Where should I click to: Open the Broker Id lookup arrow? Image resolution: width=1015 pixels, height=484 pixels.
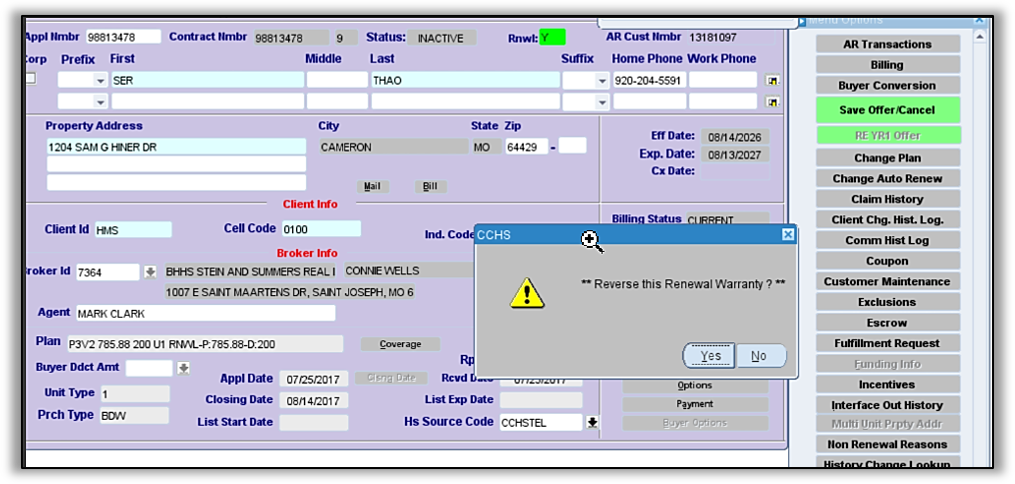pos(150,272)
